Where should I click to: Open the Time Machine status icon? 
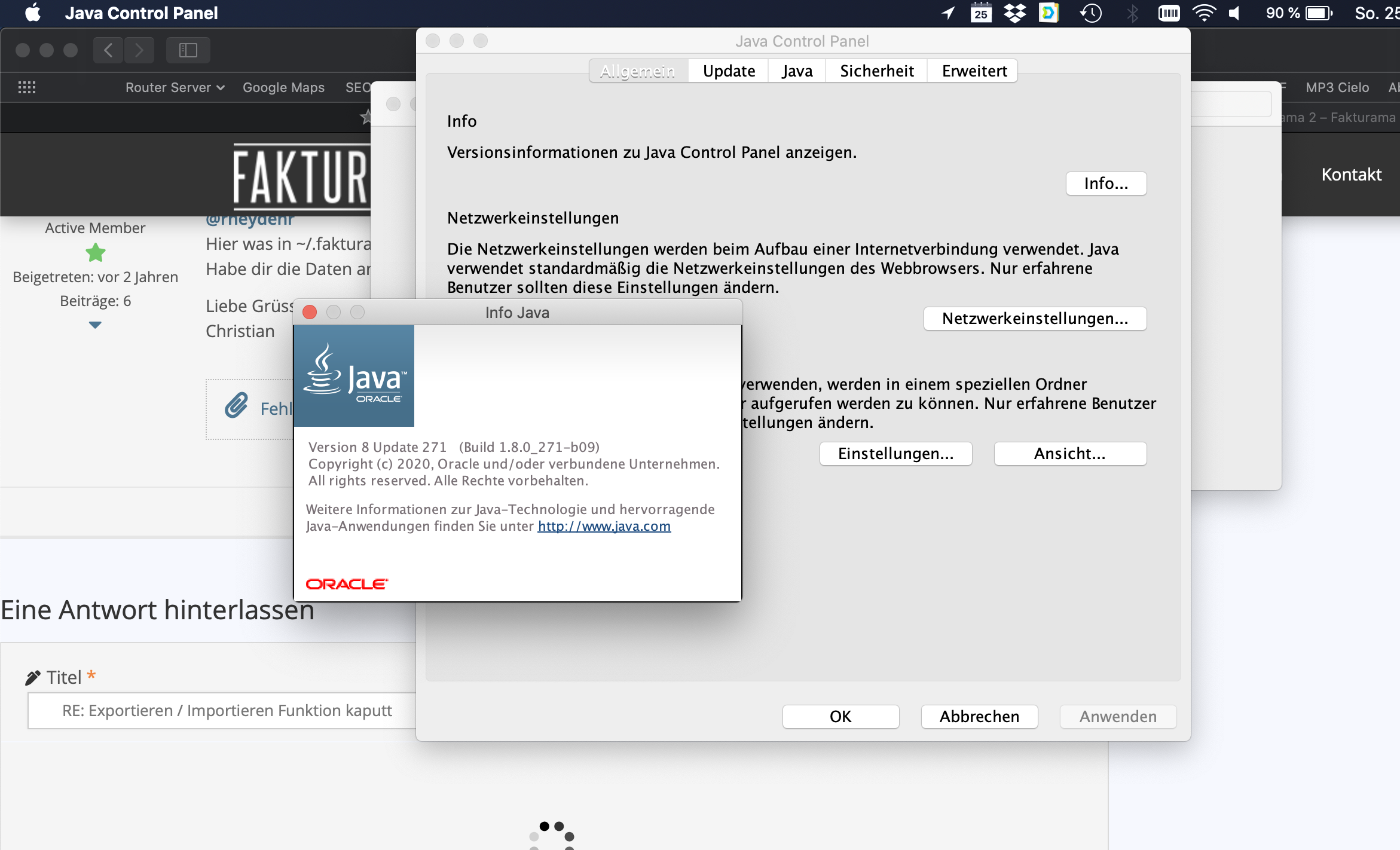tap(1090, 13)
